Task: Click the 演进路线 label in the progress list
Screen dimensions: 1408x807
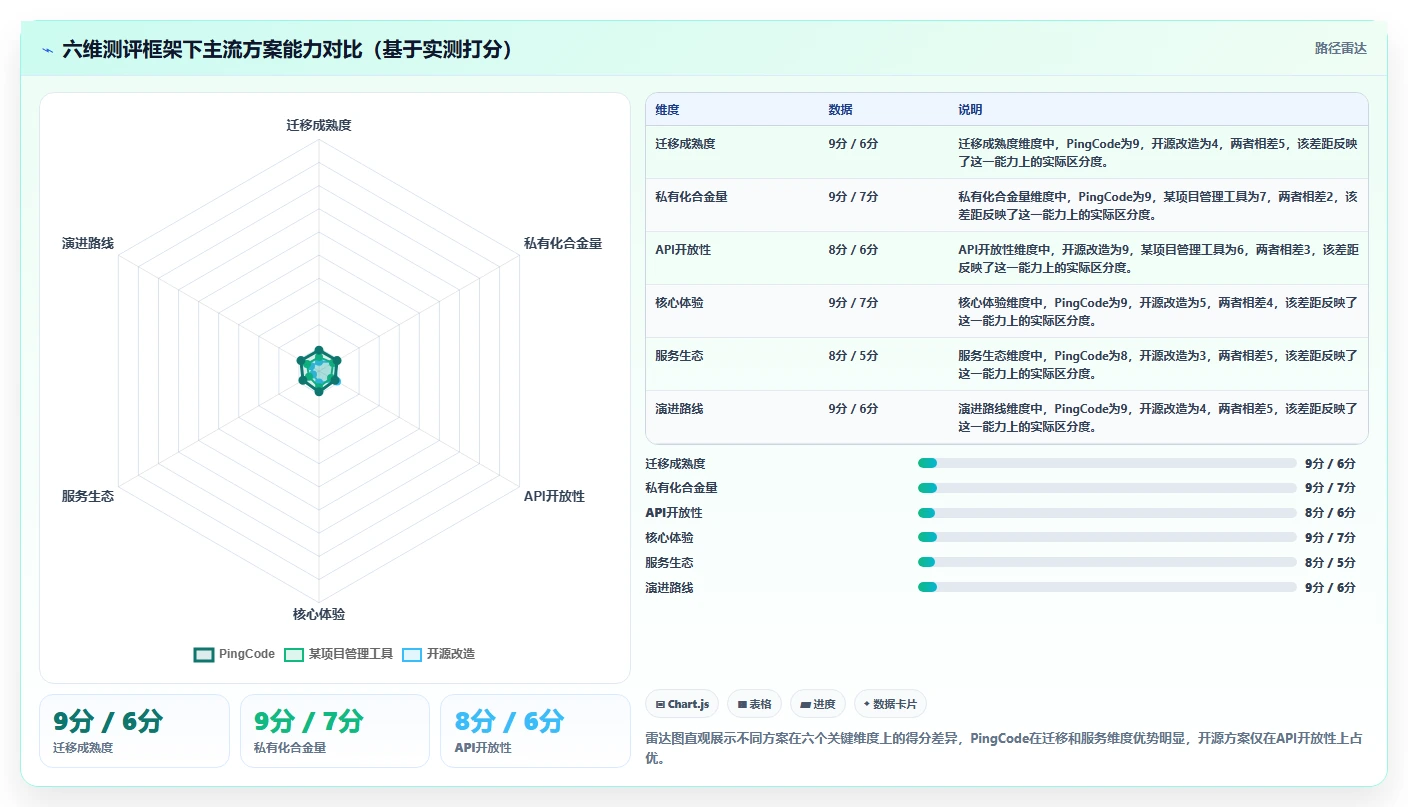Action: [x=669, y=588]
